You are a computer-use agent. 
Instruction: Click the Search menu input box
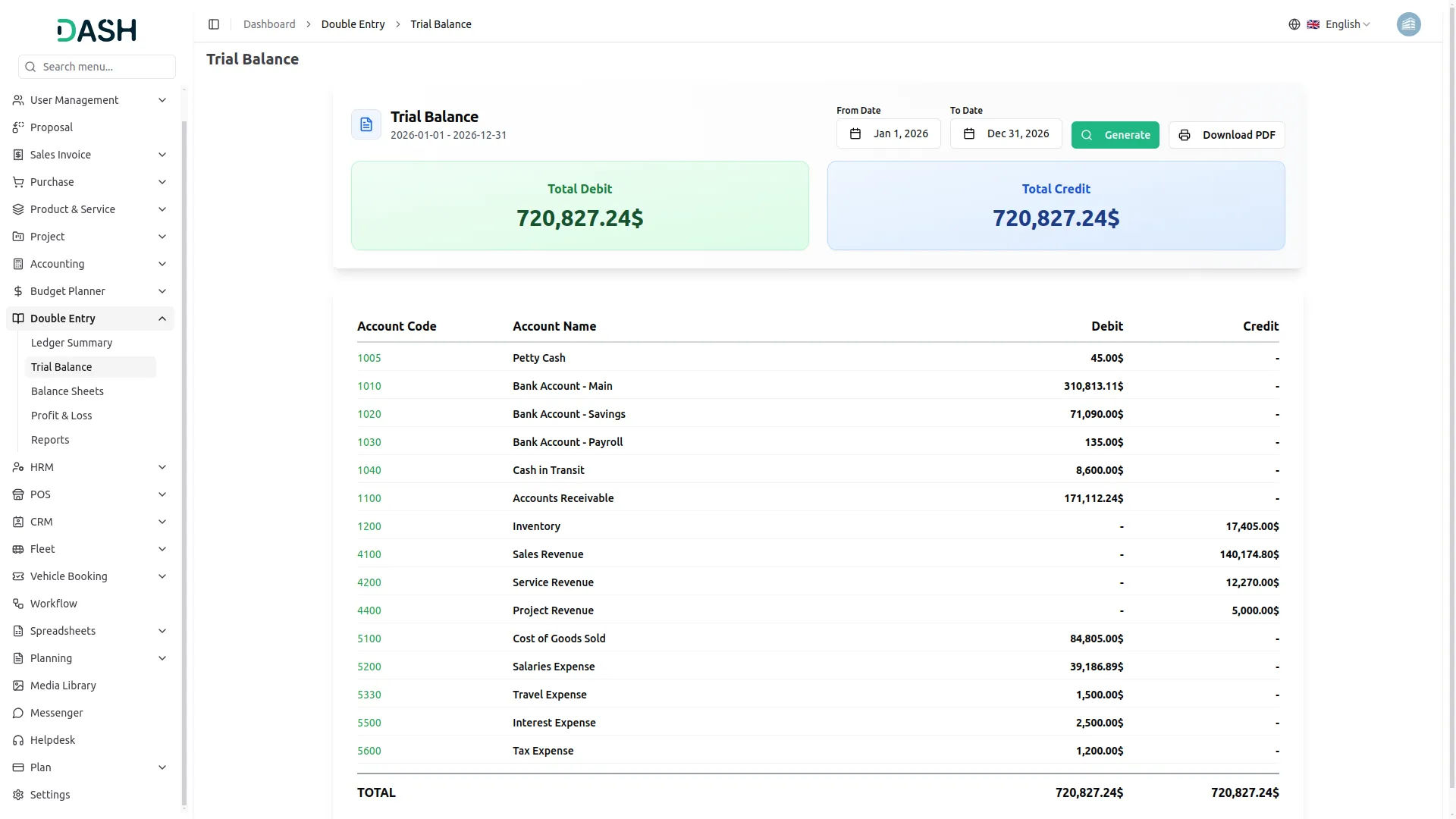click(x=97, y=67)
